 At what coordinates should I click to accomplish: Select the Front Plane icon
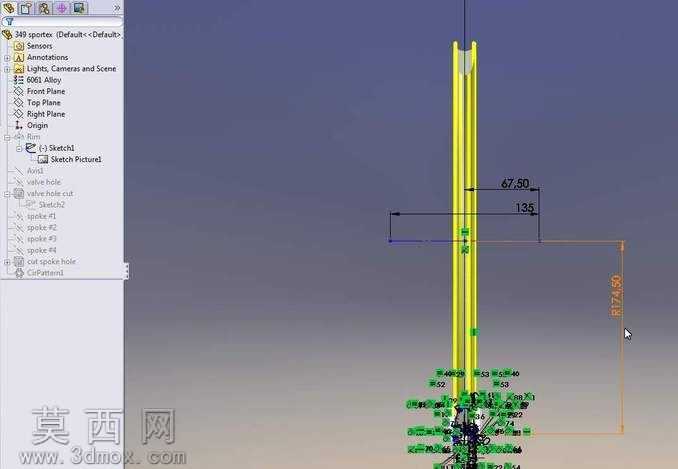click(19, 91)
